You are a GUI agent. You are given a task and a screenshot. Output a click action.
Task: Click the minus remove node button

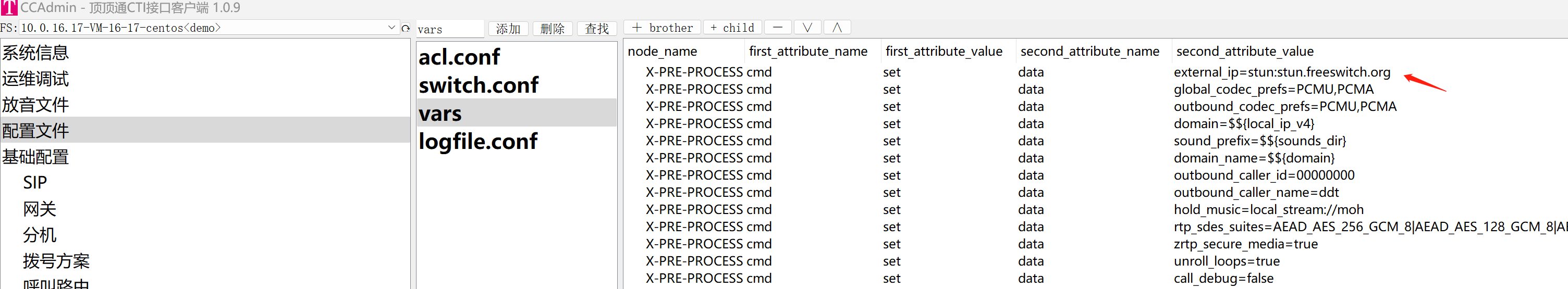click(778, 28)
